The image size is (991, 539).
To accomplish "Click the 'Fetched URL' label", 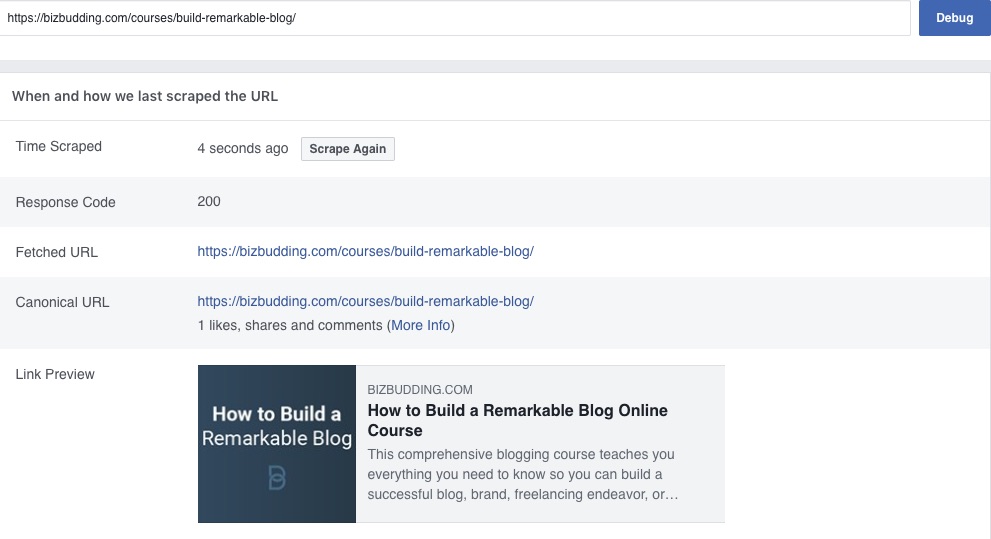I will (x=56, y=252).
